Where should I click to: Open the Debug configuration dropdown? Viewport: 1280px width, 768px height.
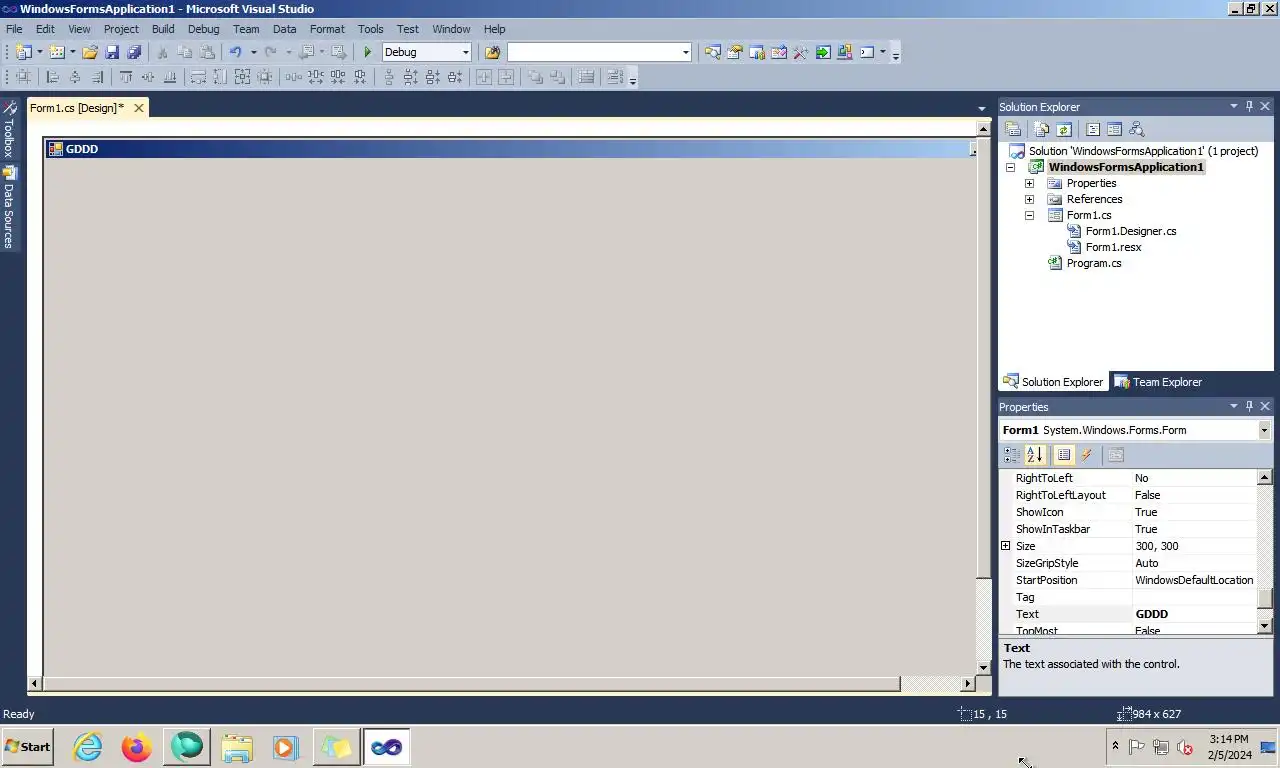click(465, 52)
